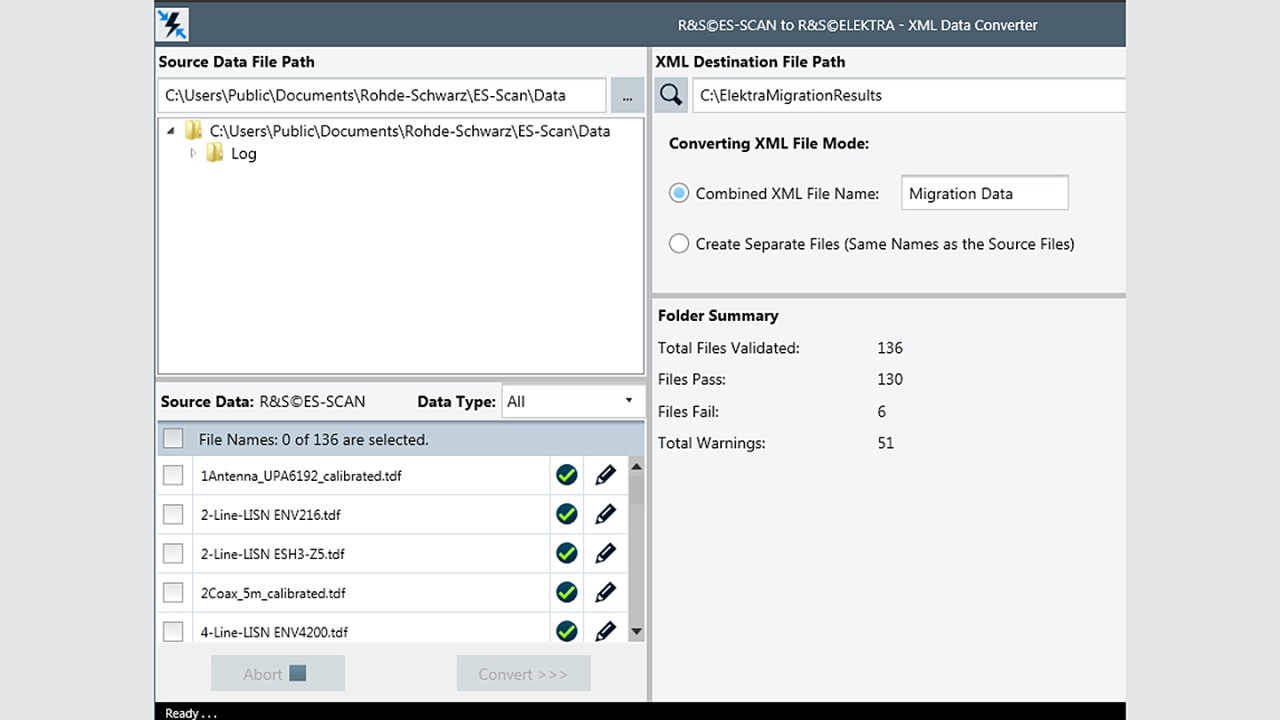The height and width of the screenshot is (720, 1280).
Task: Click the Abort button
Action: (x=278, y=673)
